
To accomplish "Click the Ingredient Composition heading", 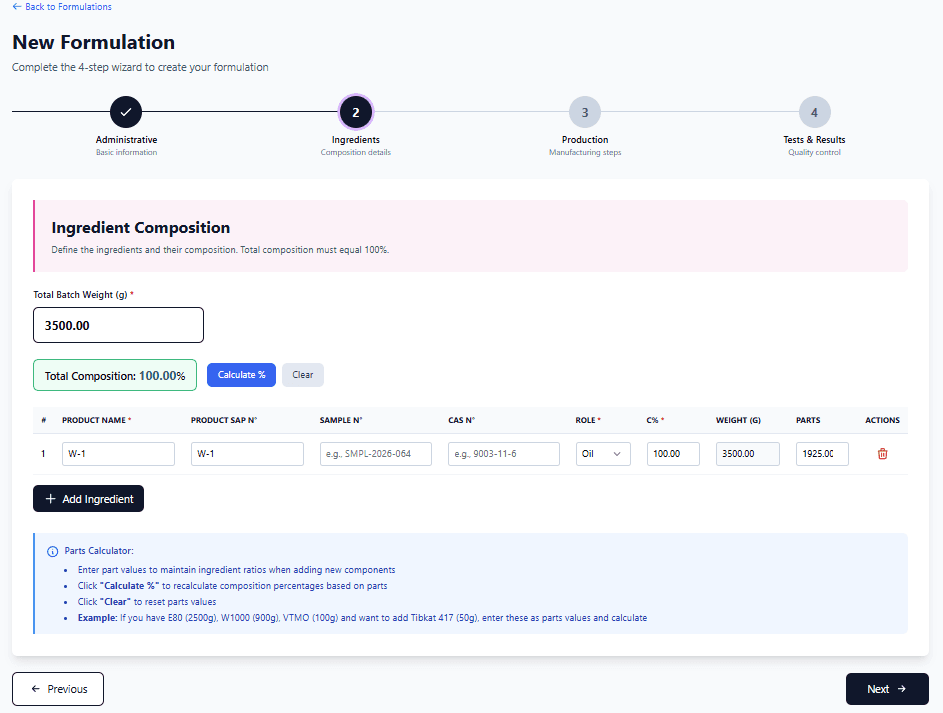I will click(141, 227).
